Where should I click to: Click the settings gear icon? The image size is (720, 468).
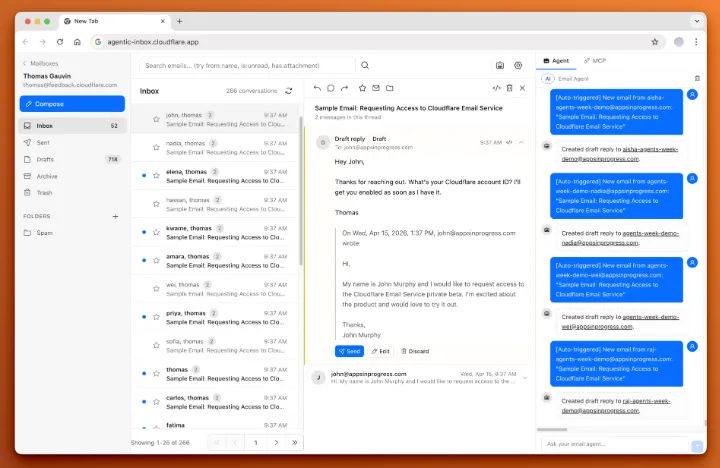[518, 66]
